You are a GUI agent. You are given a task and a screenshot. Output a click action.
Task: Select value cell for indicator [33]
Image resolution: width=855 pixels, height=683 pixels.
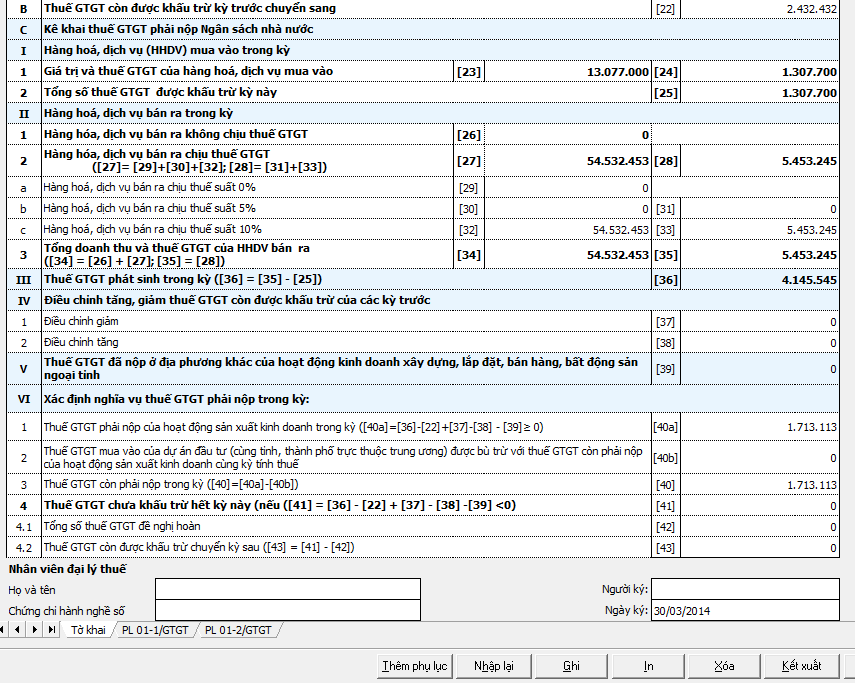[760, 230]
